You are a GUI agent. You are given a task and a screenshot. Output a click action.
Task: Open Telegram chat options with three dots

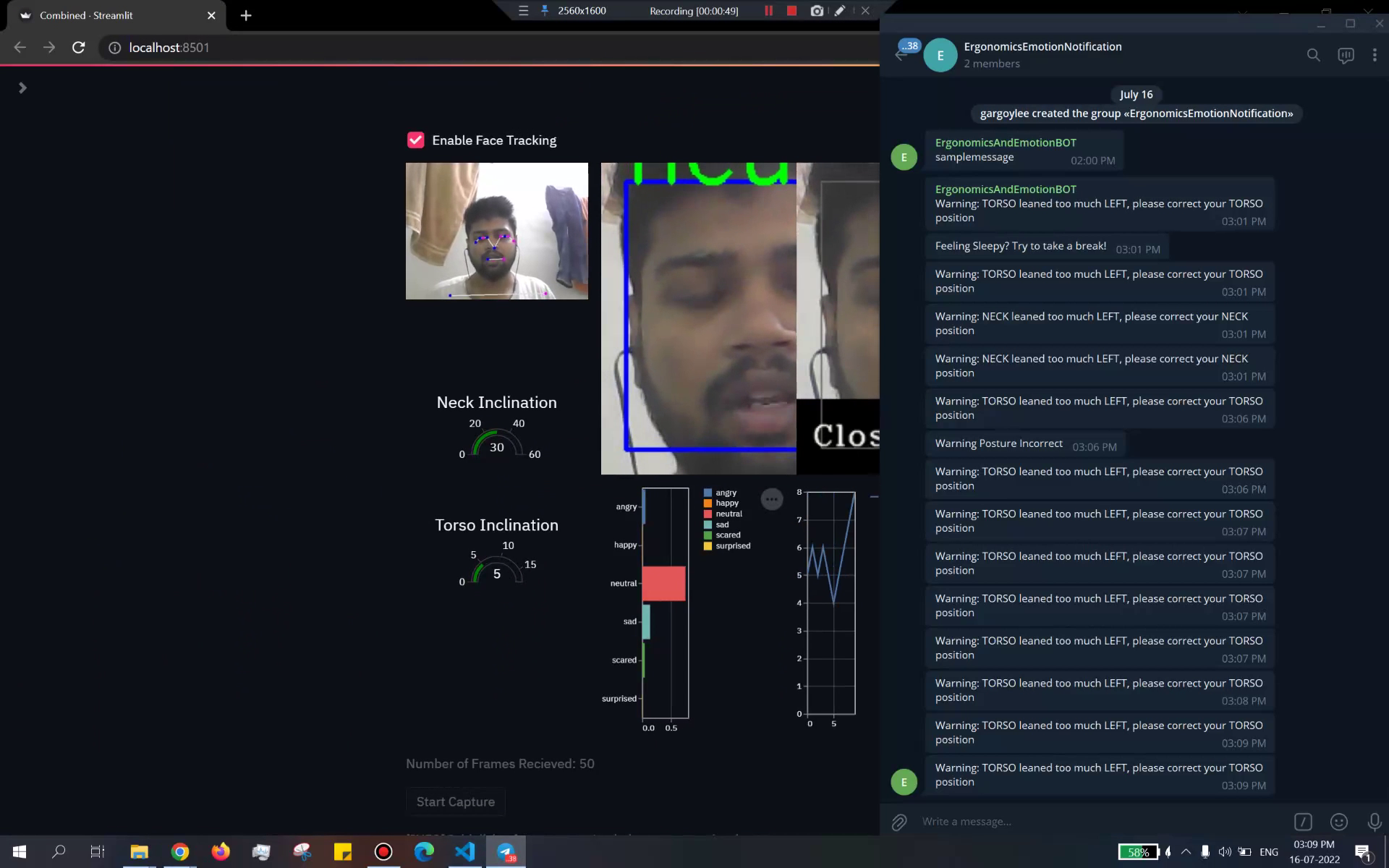pyautogui.click(x=1374, y=54)
